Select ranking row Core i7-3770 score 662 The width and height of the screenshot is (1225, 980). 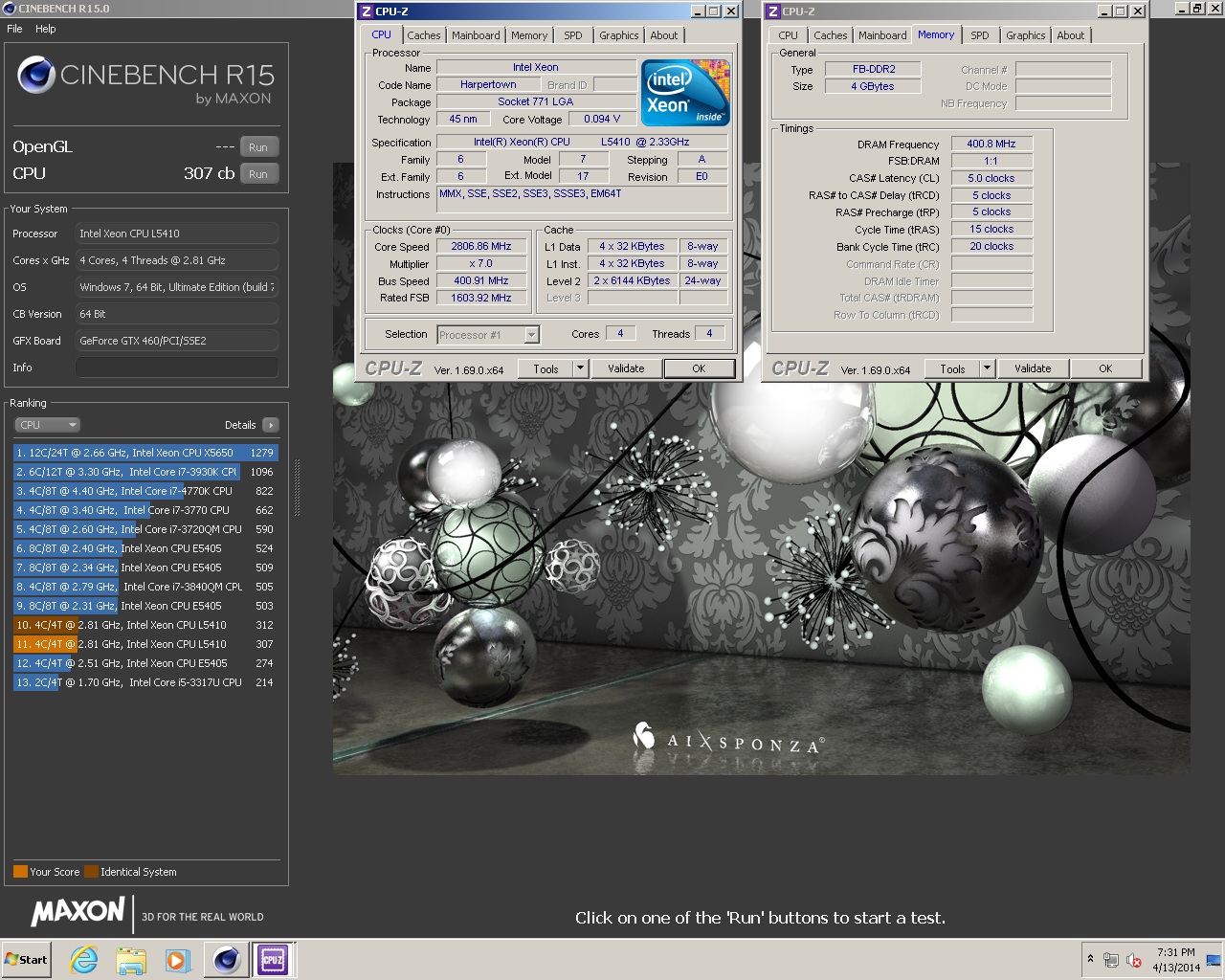[145, 510]
